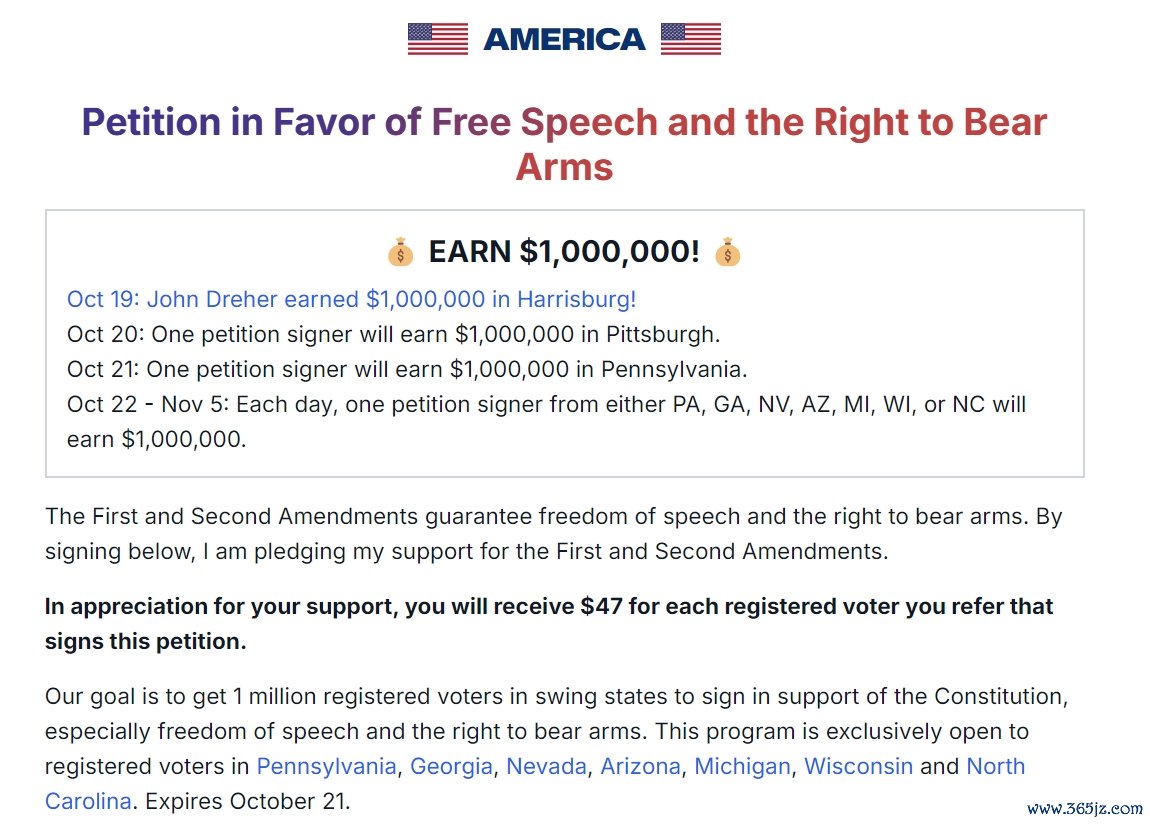This screenshot has height=824, width=1150.
Task: Click the www.365jz.com watermark
Action: (x=1085, y=809)
